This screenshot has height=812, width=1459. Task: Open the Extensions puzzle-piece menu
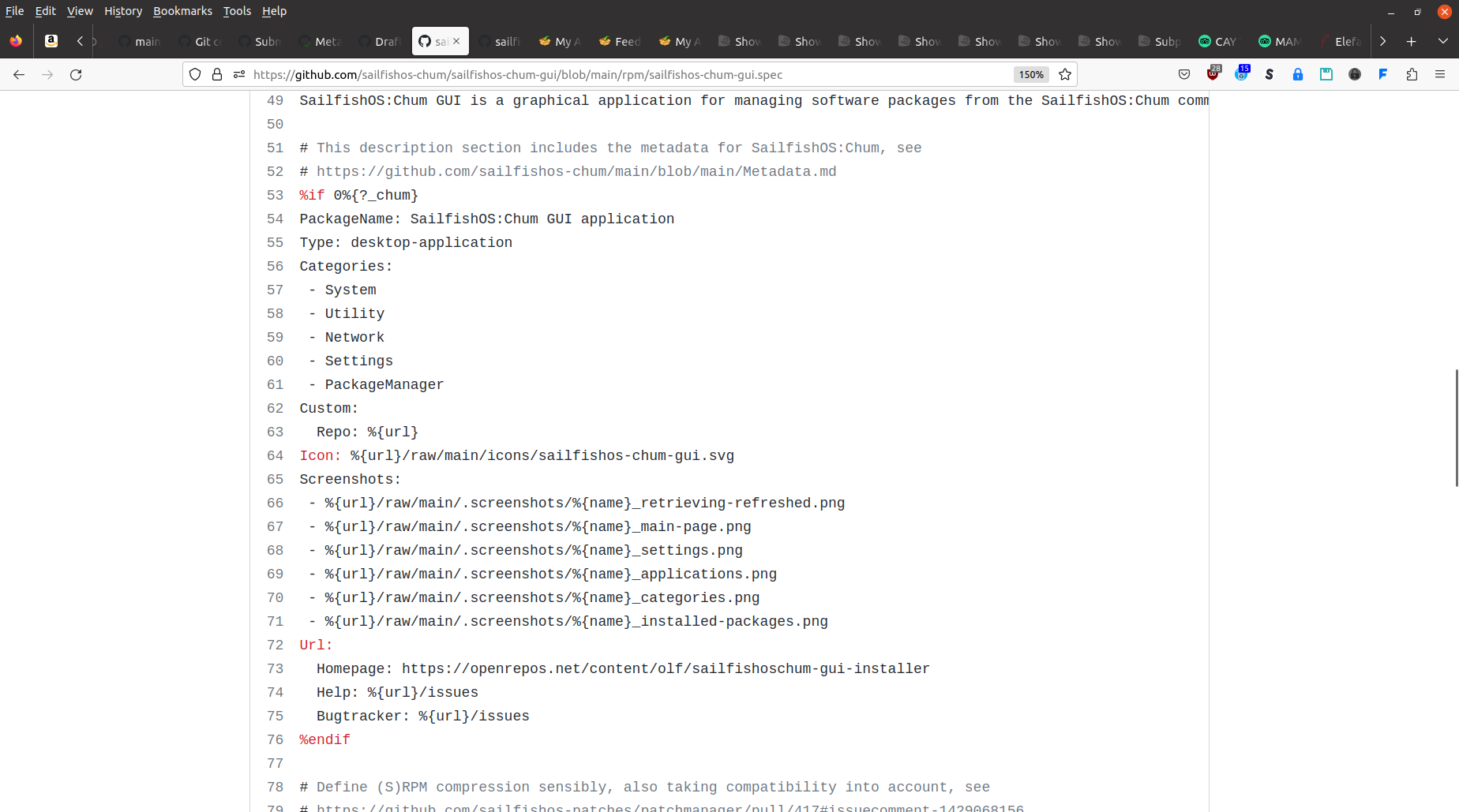click(x=1412, y=74)
